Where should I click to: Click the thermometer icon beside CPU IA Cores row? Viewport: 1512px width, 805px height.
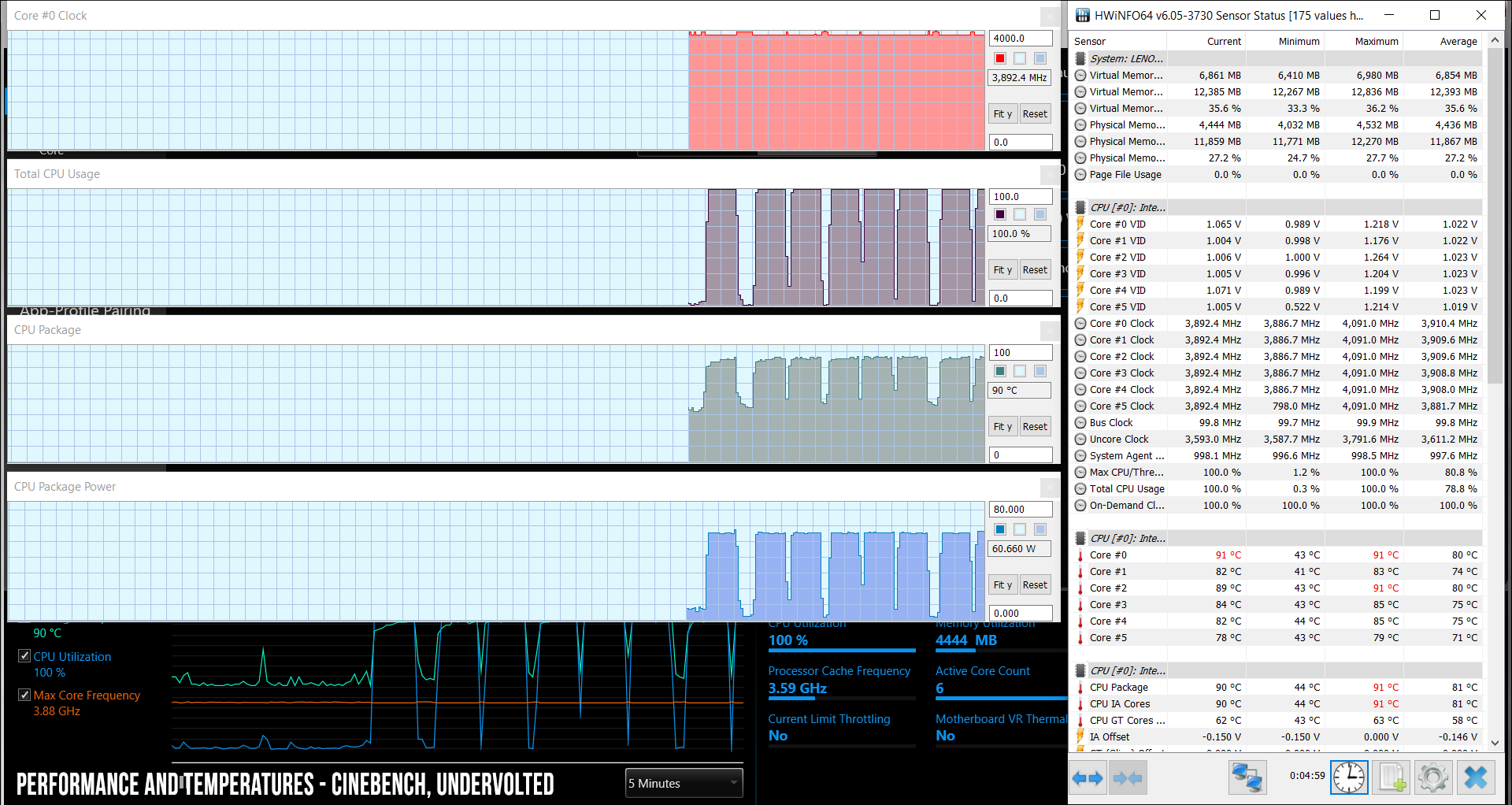pos(1080,703)
